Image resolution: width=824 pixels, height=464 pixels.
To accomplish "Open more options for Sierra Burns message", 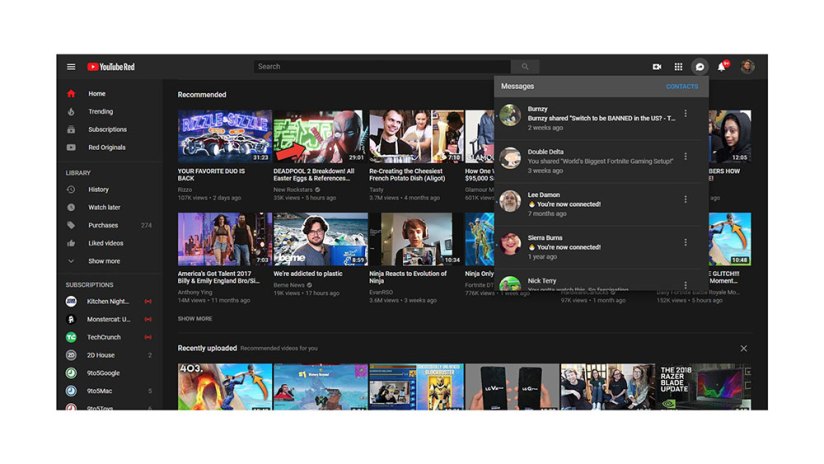I will coord(685,242).
